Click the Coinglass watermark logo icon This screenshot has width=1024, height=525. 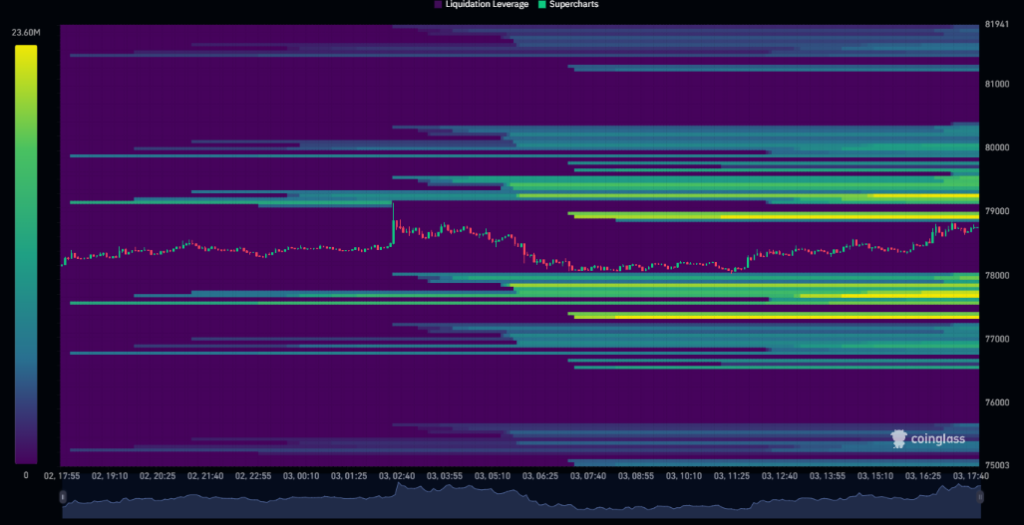899,439
